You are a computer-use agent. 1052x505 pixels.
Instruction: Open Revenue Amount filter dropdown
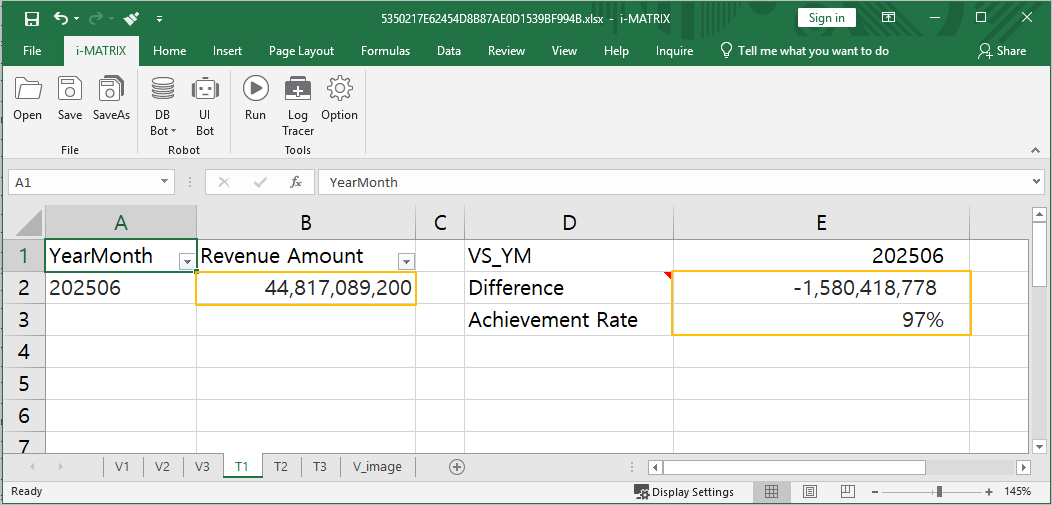click(406, 262)
